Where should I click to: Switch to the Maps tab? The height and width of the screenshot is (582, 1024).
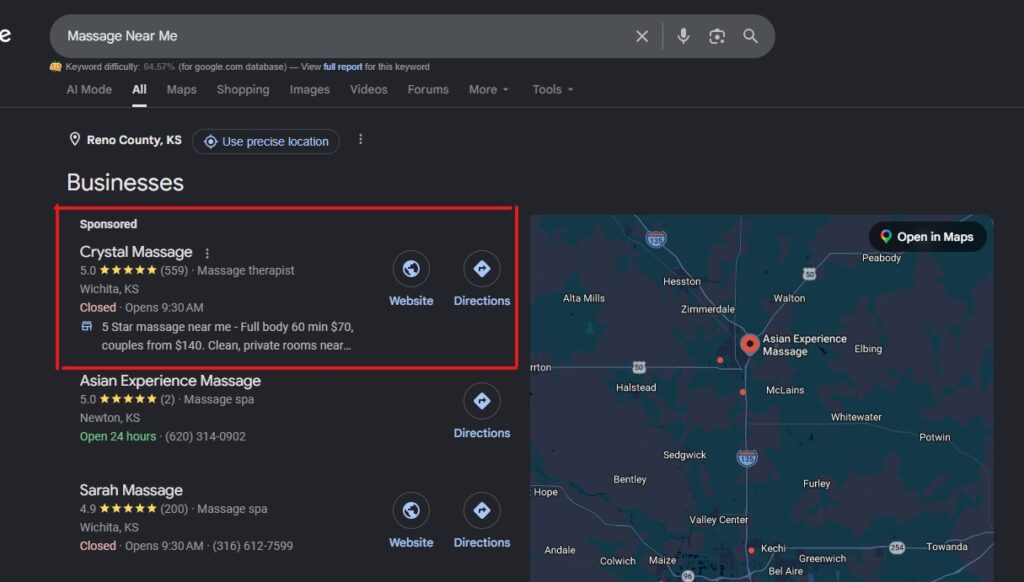click(182, 89)
